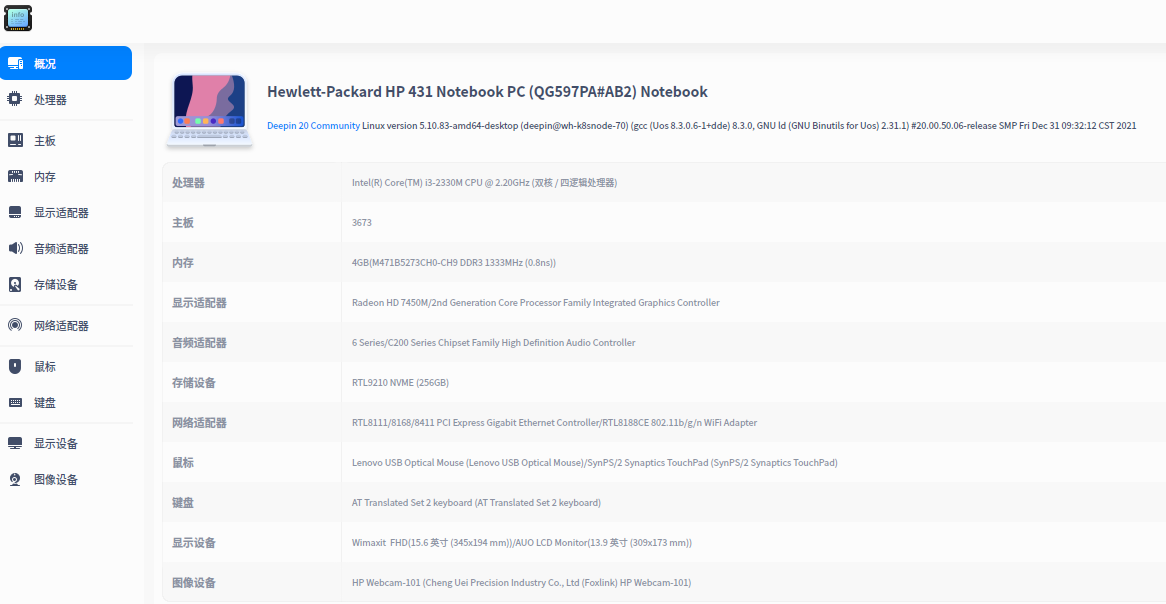Viewport: 1166px width, 604px height.
Task: Click the 键盘 keyboard icon
Action: click(x=15, y=402)
